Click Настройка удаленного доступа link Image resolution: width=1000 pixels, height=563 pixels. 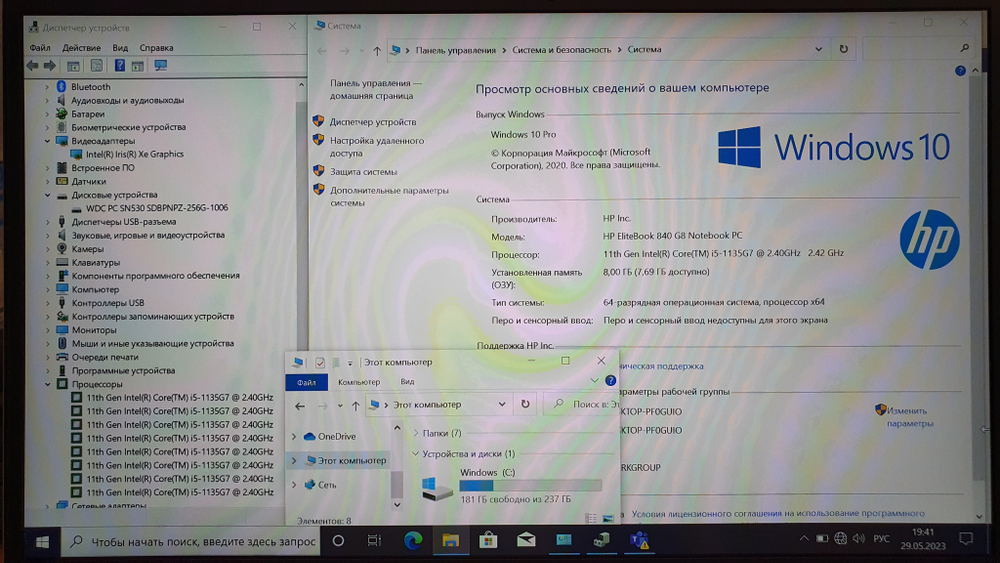(x=376, y=147)
